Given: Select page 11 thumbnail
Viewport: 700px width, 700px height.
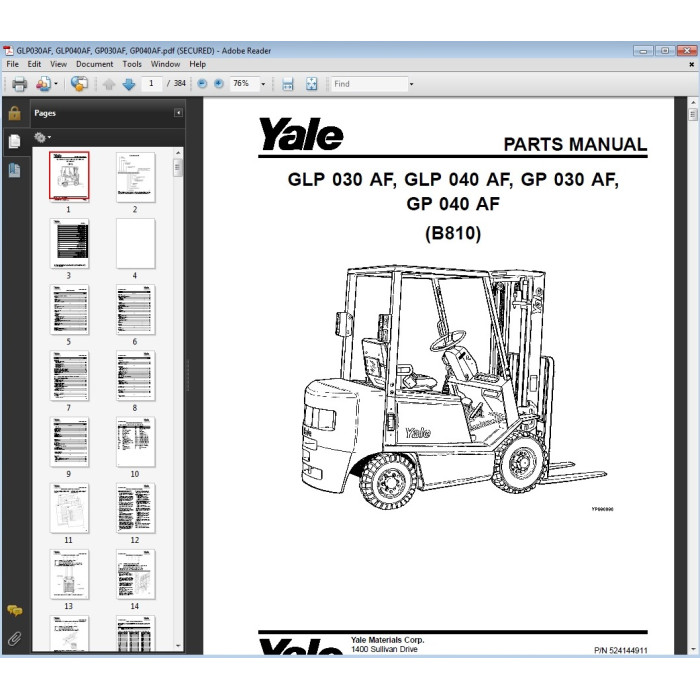Looking at the screenshot, I should [x=69, y=508].
